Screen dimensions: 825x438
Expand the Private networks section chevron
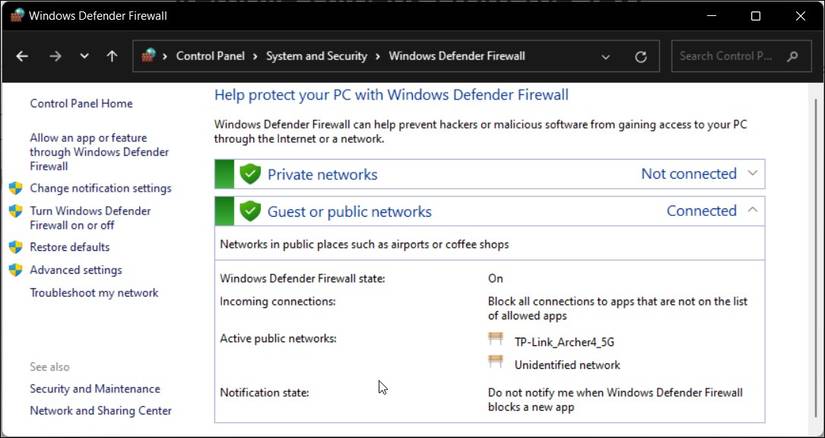pos(753,173)
